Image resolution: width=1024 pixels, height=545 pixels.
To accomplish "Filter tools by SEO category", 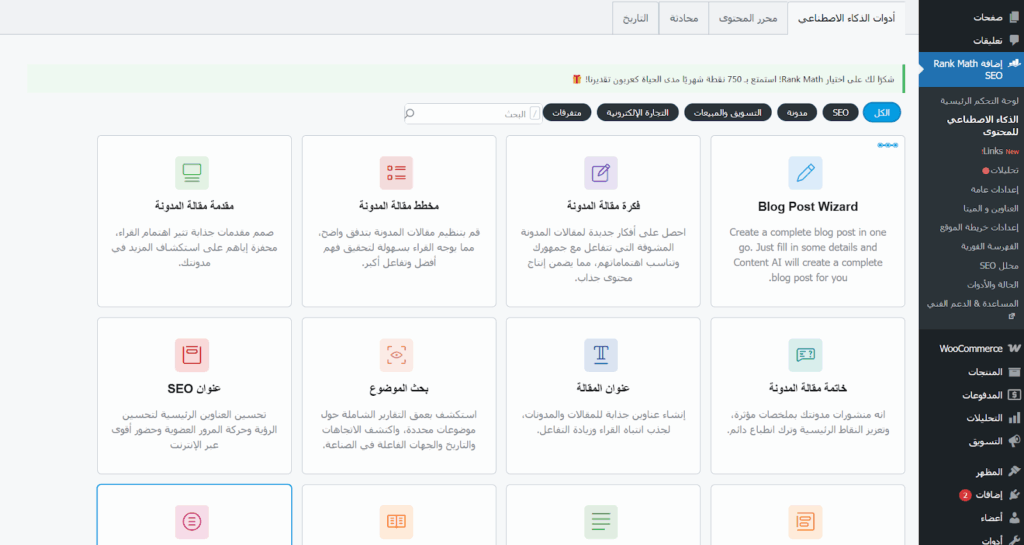I will click(x=840, y=113).
